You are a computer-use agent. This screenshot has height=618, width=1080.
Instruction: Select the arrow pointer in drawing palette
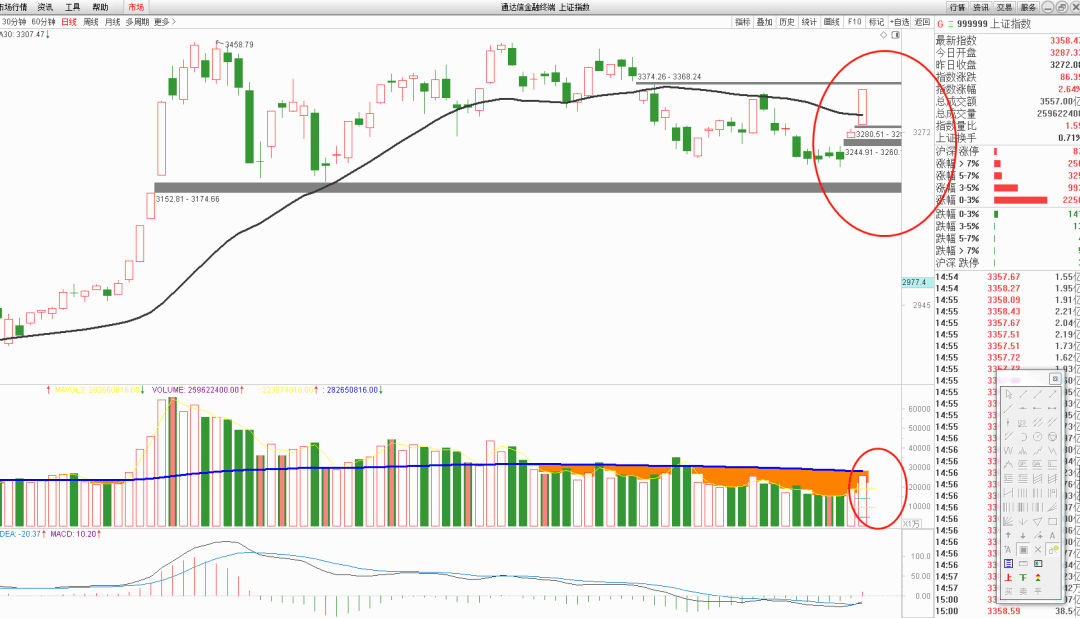coord(1009,394)
